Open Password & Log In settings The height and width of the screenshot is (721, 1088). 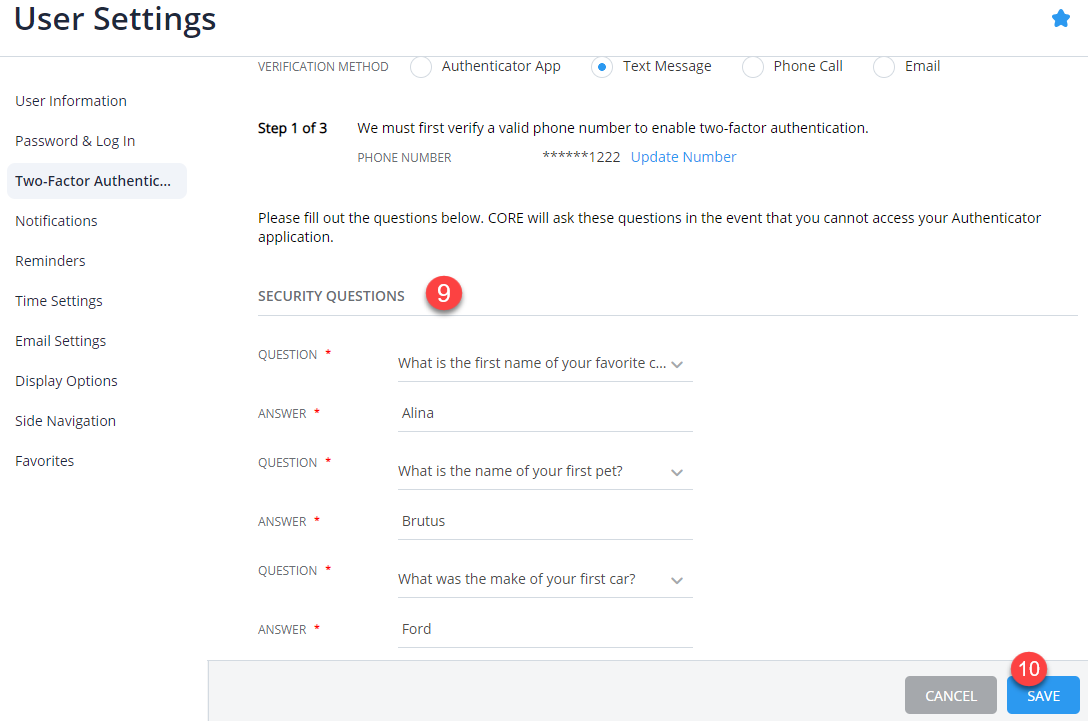75,140
